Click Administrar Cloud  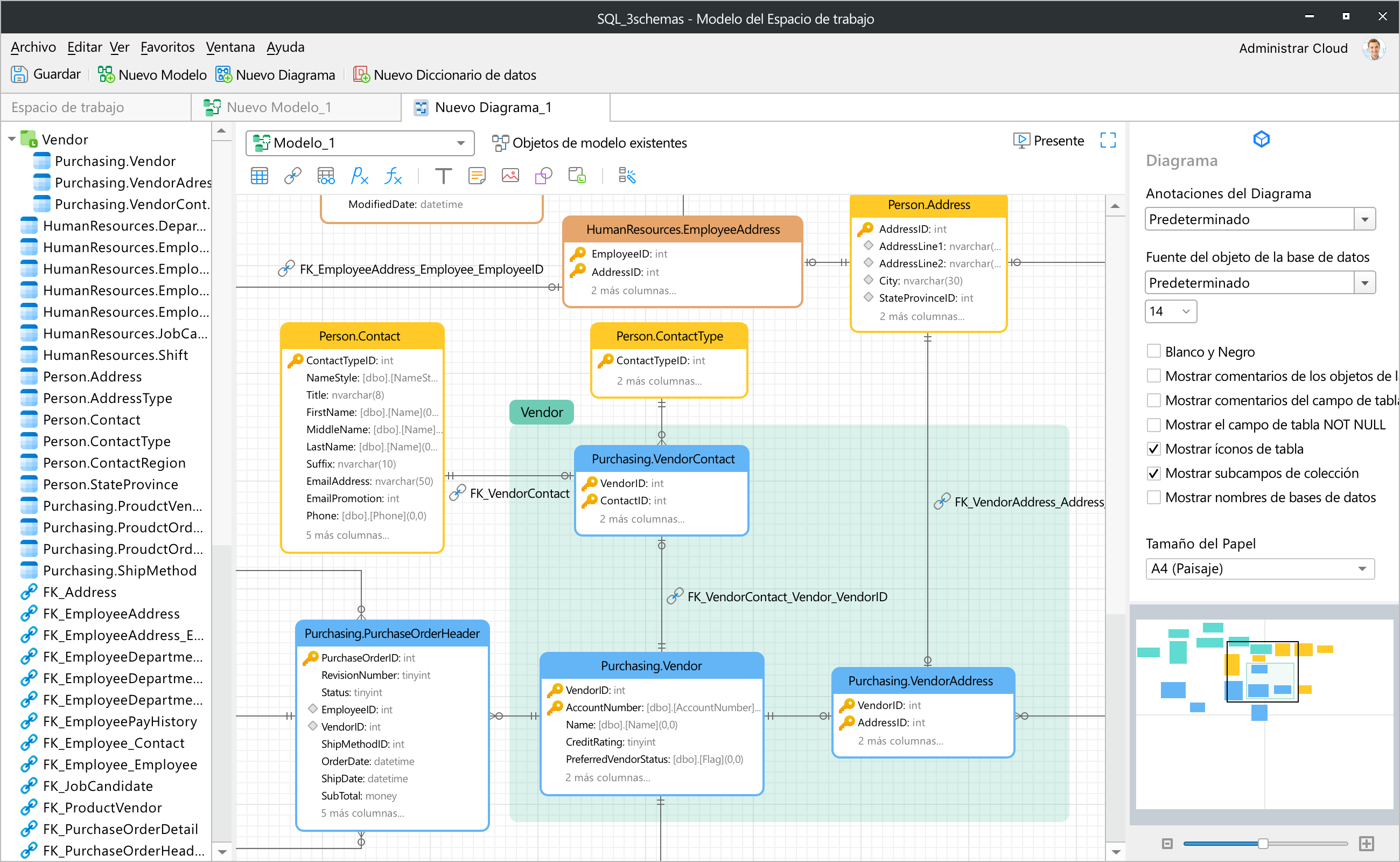(x=1293, y=48)
